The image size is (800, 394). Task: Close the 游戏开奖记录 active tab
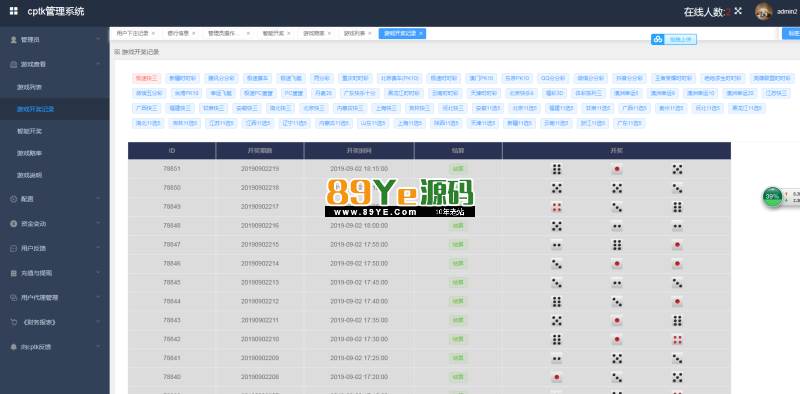(420, 33)
